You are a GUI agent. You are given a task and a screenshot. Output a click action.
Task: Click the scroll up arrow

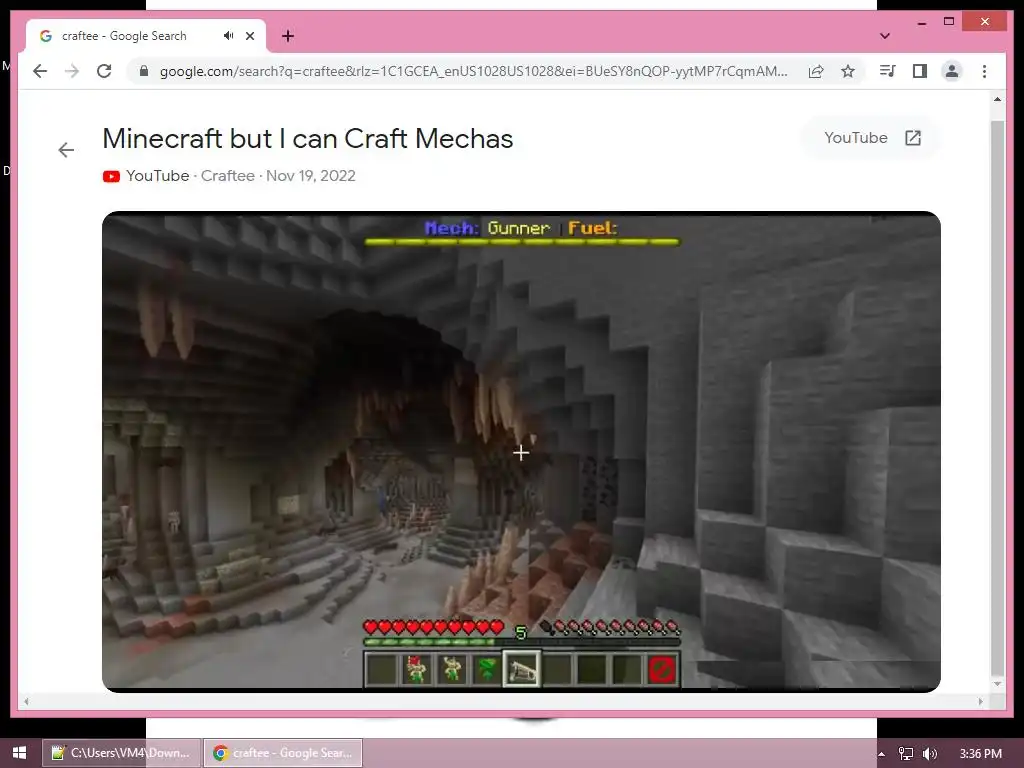(x=997, y=99)
